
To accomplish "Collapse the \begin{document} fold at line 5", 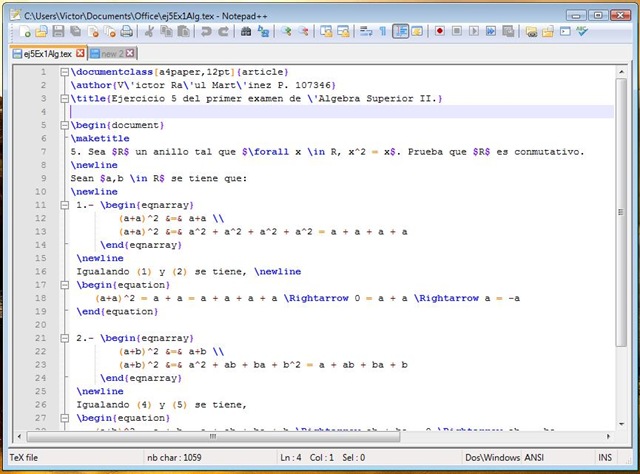I will pyautogui.click(x=64, y=125).
